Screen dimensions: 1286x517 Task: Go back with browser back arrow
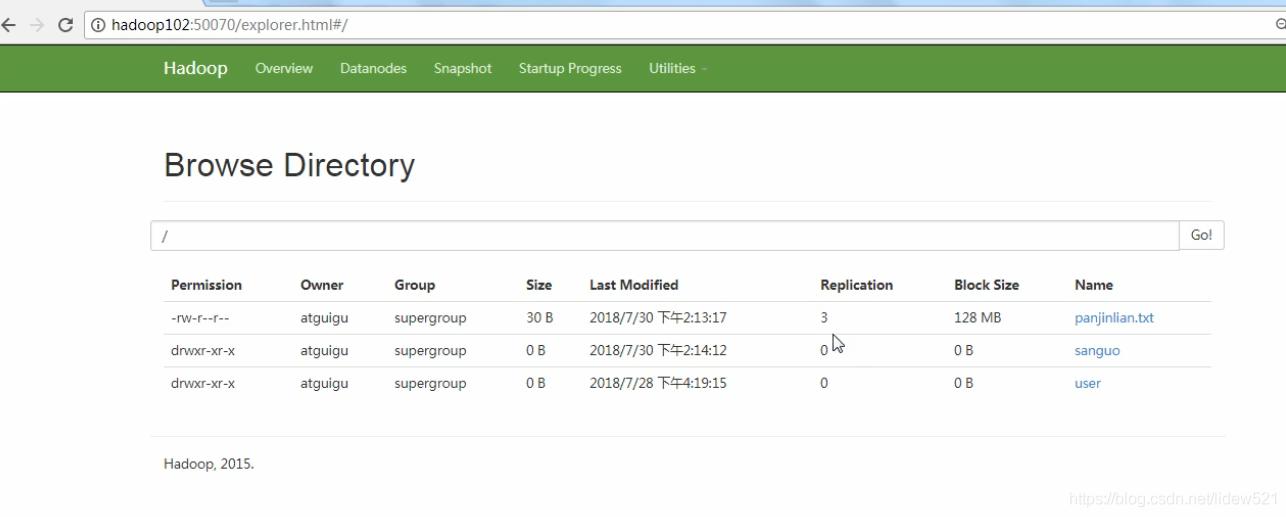click(10, 25)
